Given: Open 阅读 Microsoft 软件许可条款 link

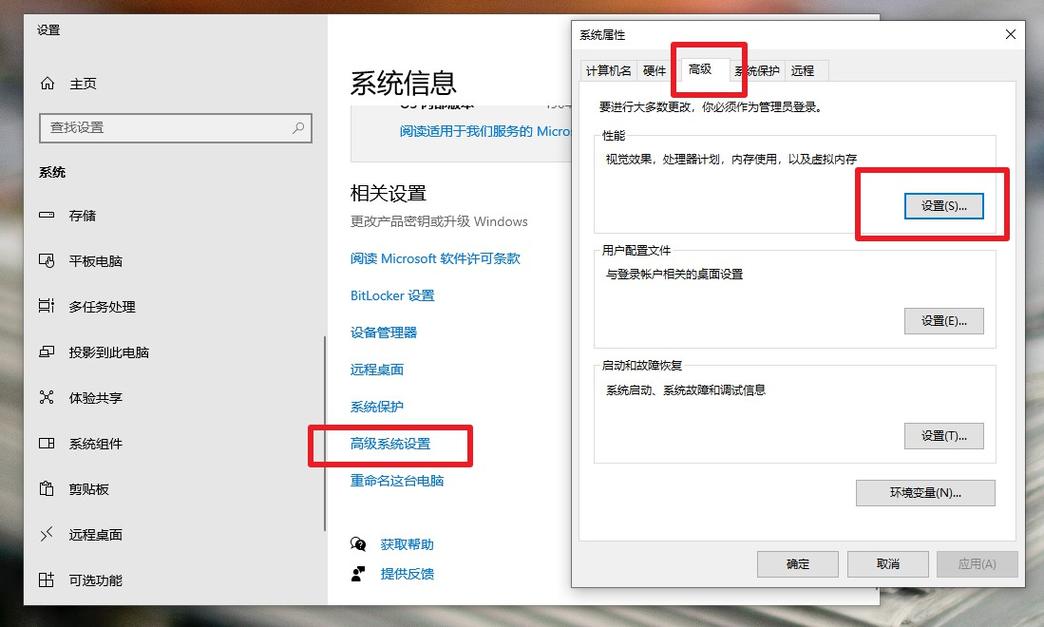Looking at the screenshot, I should pyautogui.click(x=435, y=258).
